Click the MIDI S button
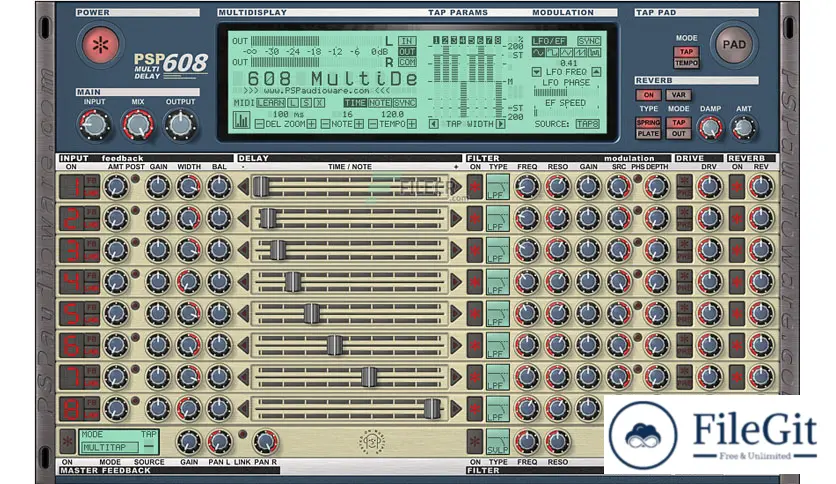 click(x=306, y=103)
